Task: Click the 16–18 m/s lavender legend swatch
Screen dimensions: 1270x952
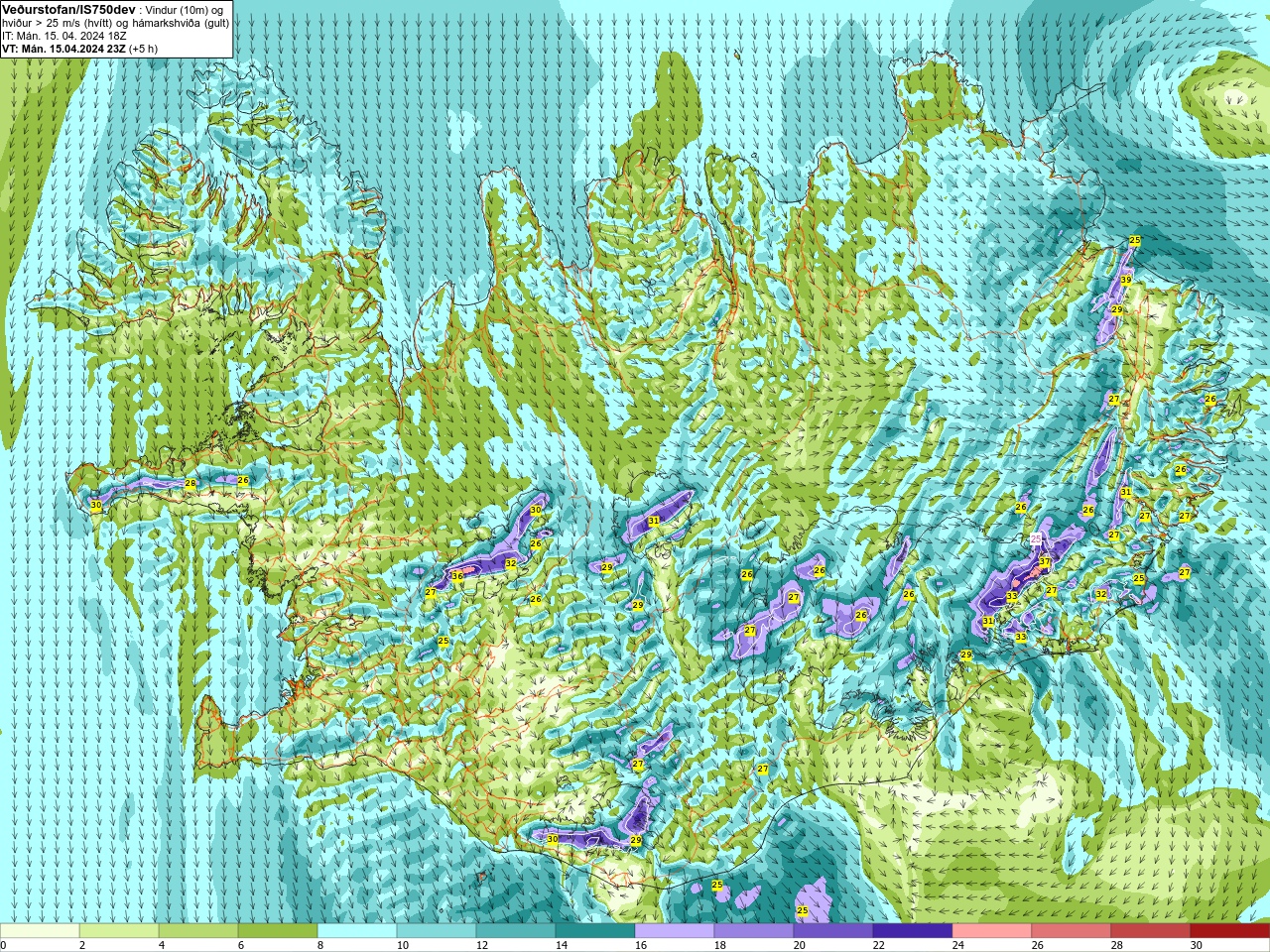Action: pos(675,931)
